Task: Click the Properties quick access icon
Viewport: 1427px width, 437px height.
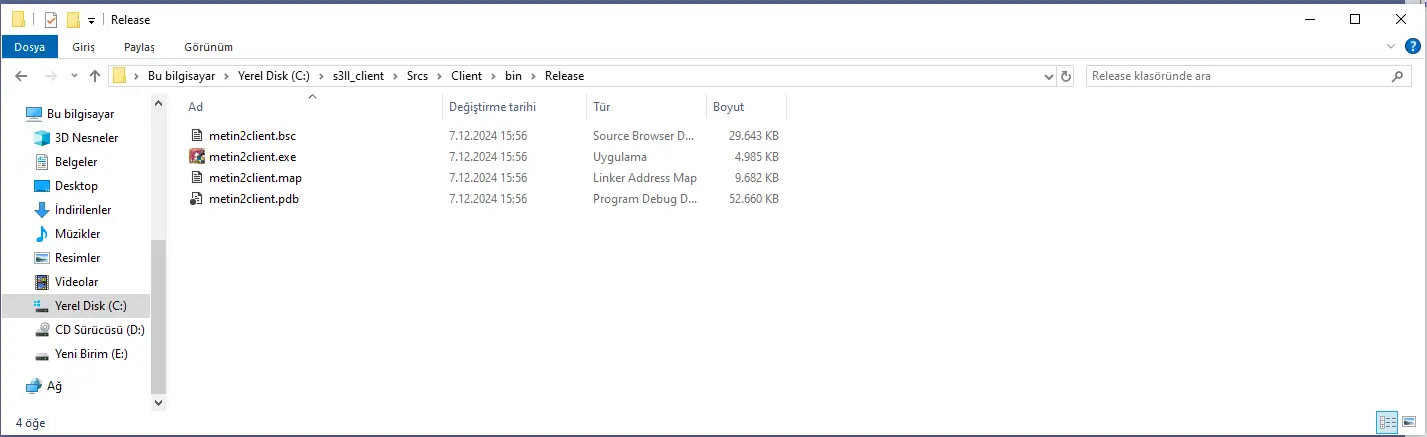Action: pos(51,19)
